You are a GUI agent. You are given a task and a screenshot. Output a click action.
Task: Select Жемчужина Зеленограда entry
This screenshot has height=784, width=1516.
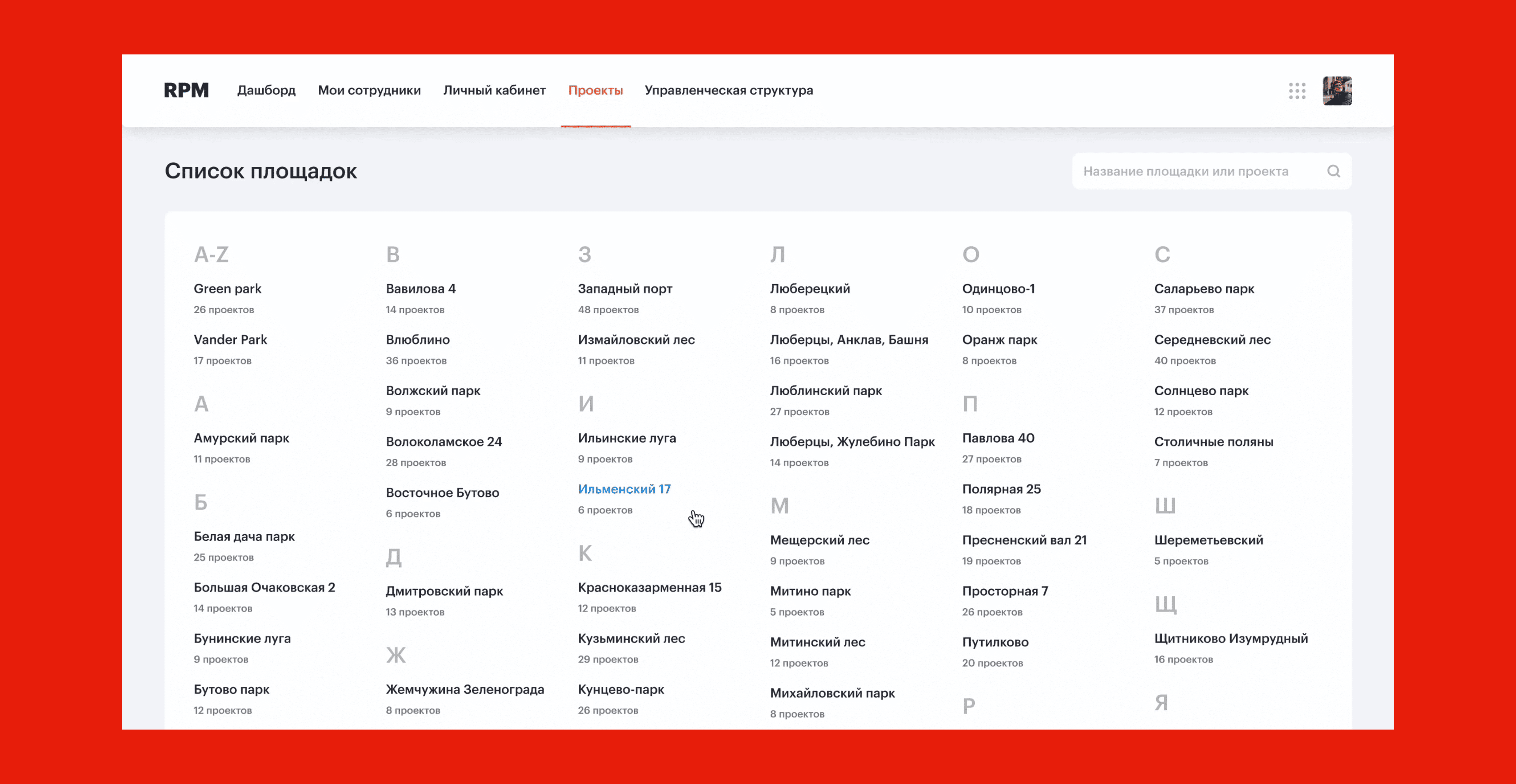click(464, 689)
